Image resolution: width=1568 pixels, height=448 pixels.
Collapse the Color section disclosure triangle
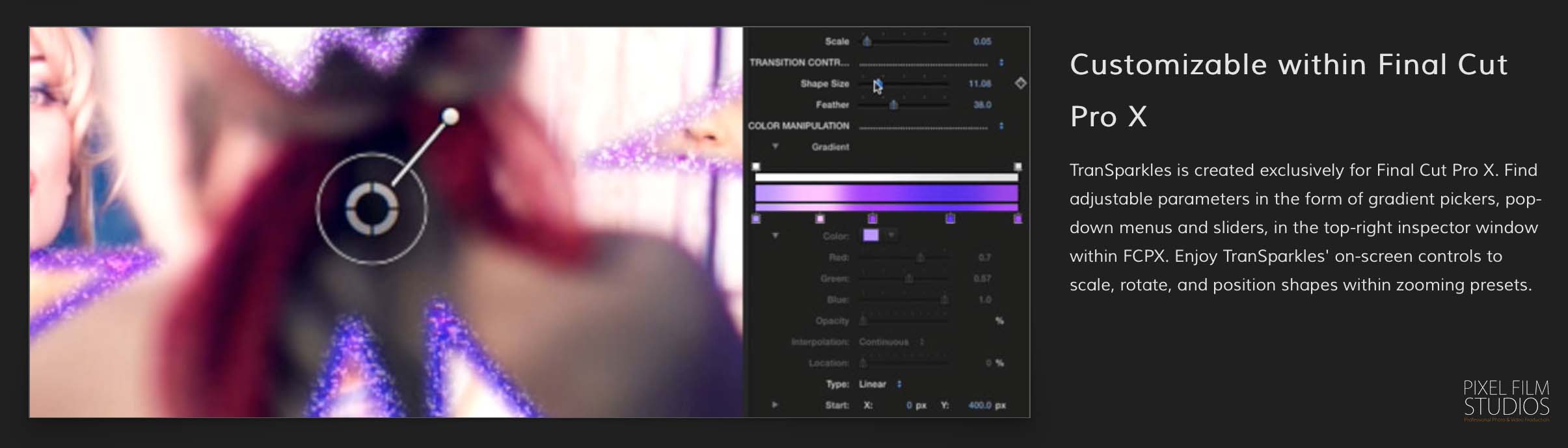coord(775,236)
